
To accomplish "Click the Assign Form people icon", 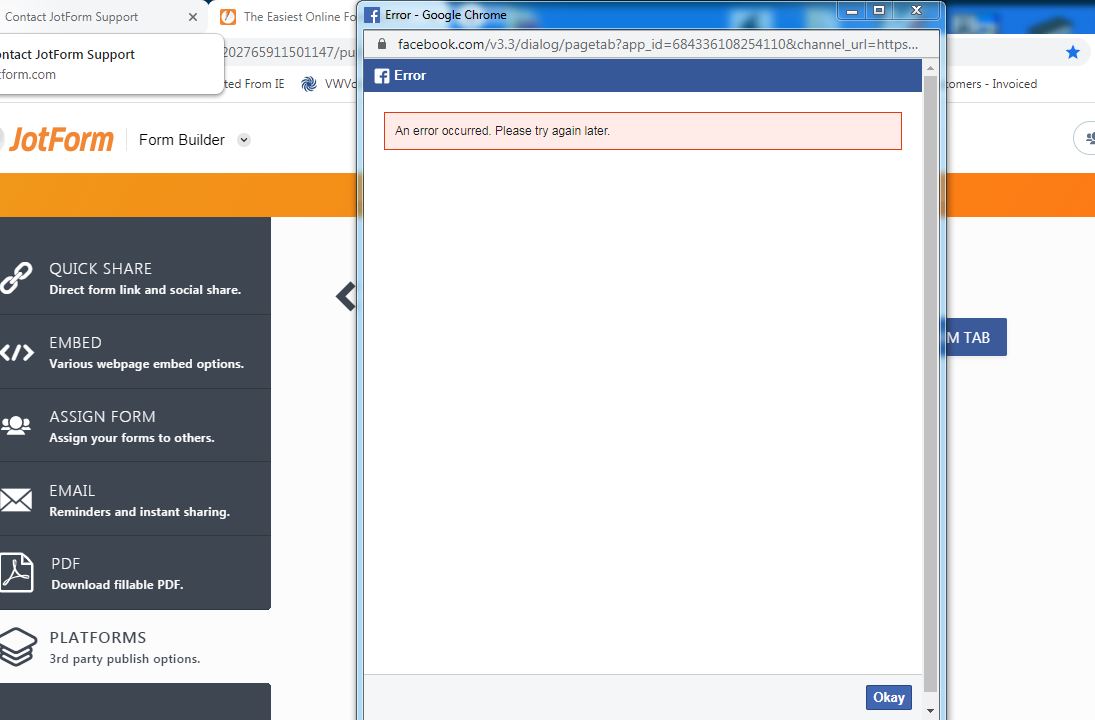I will [x=18, y=425].
